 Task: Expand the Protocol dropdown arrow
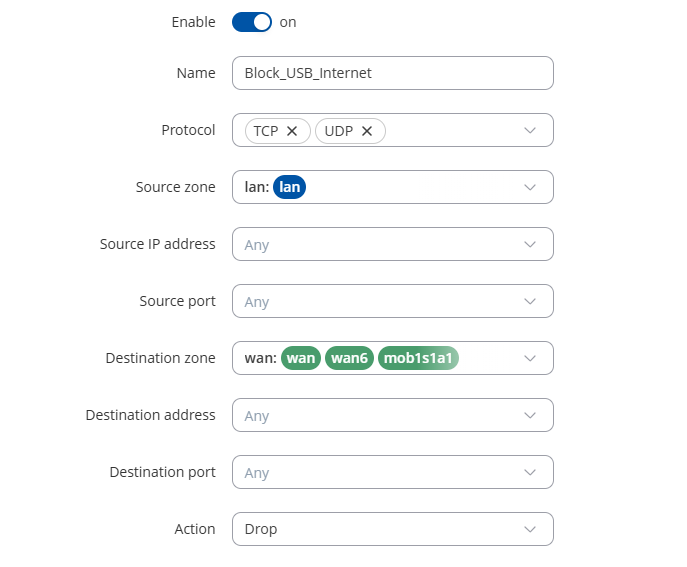[530, 131]
